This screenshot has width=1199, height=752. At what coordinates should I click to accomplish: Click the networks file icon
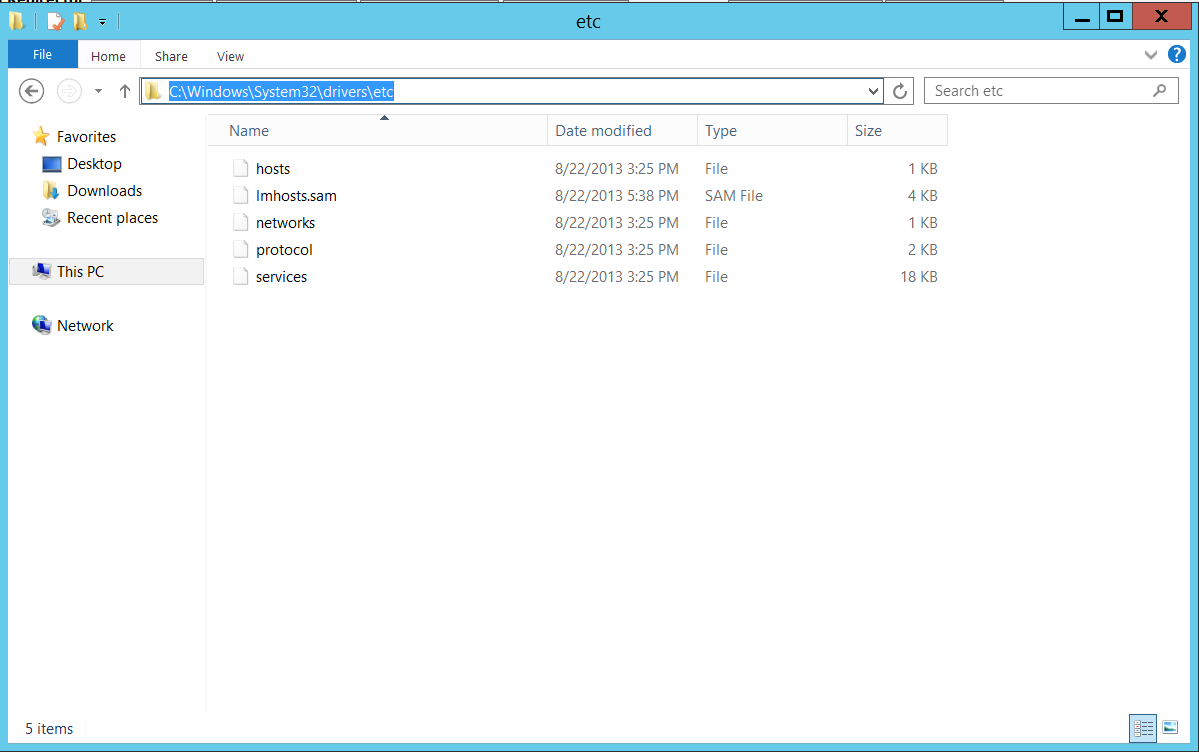(x=241, y=223)
